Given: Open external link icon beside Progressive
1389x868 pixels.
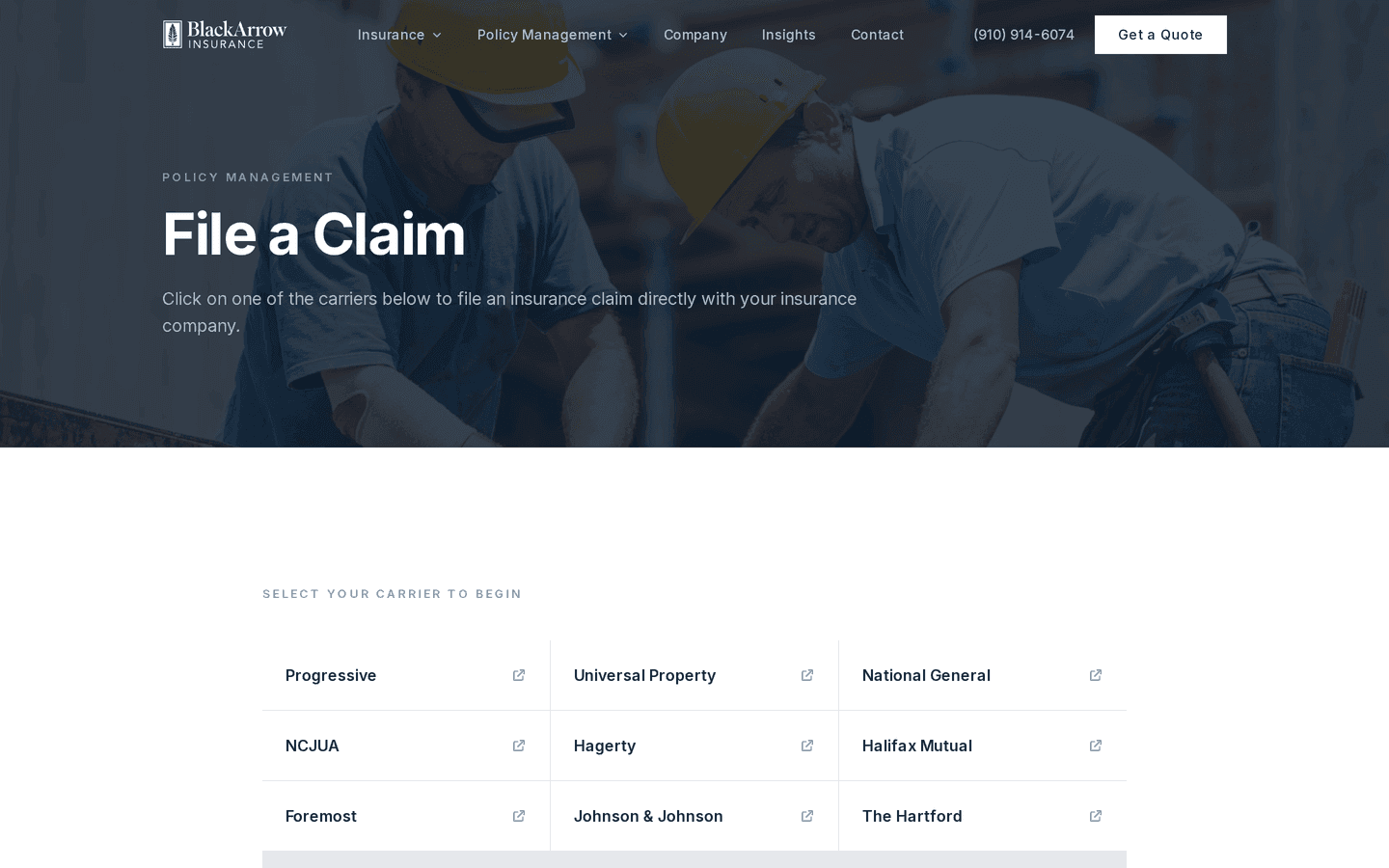Looking at the screenshot, I should [x=519, y=675].
